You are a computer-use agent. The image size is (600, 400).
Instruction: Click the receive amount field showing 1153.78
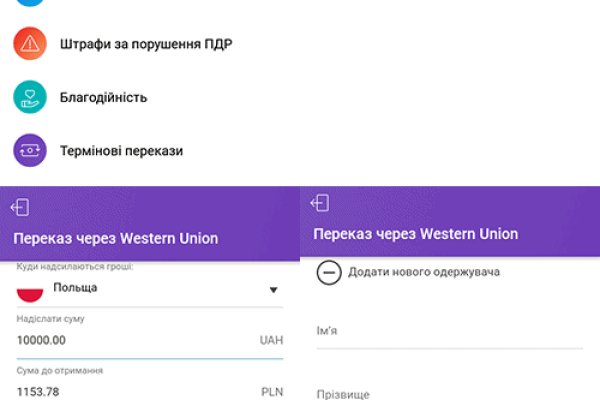pyautogui.click(x=130, y=391)
